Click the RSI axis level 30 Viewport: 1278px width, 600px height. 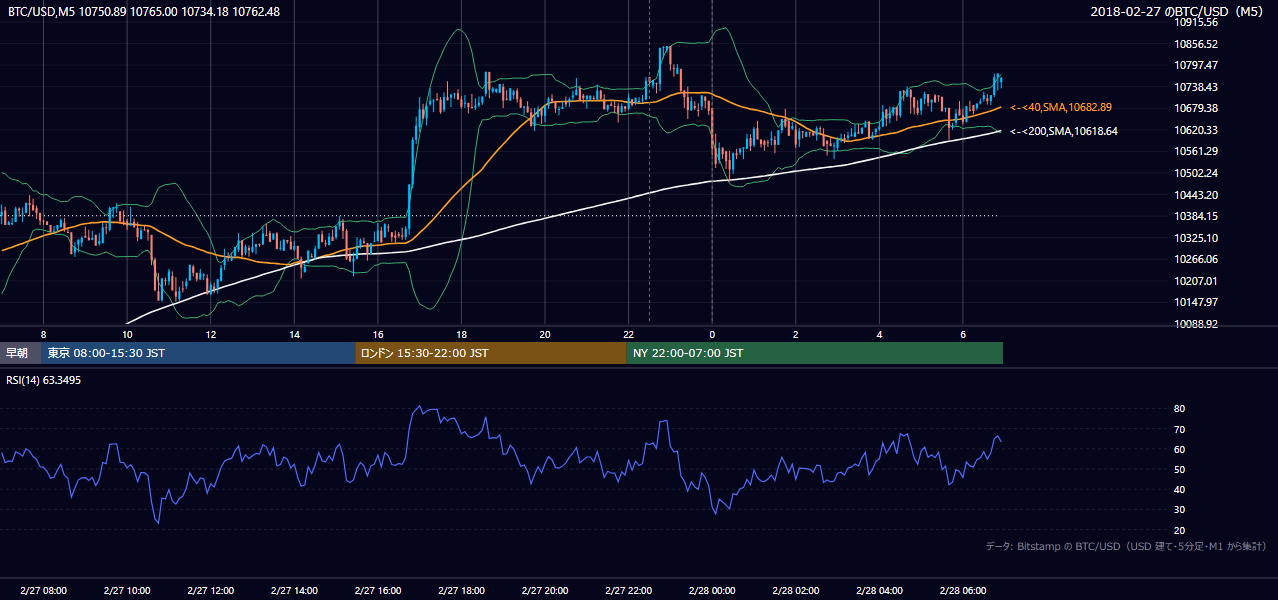tap(1179, 510)
